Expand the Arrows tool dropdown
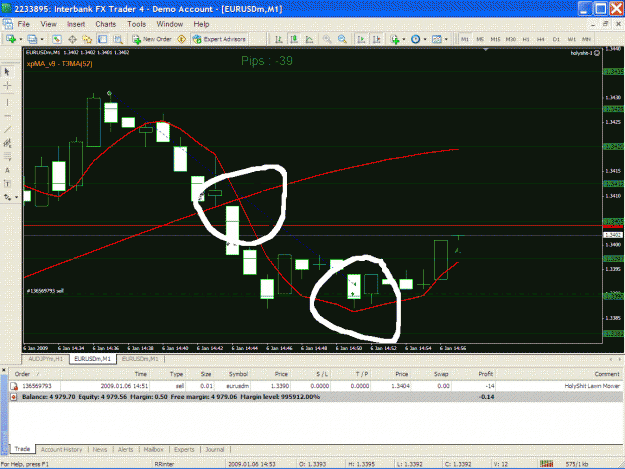 coord(16,197)
